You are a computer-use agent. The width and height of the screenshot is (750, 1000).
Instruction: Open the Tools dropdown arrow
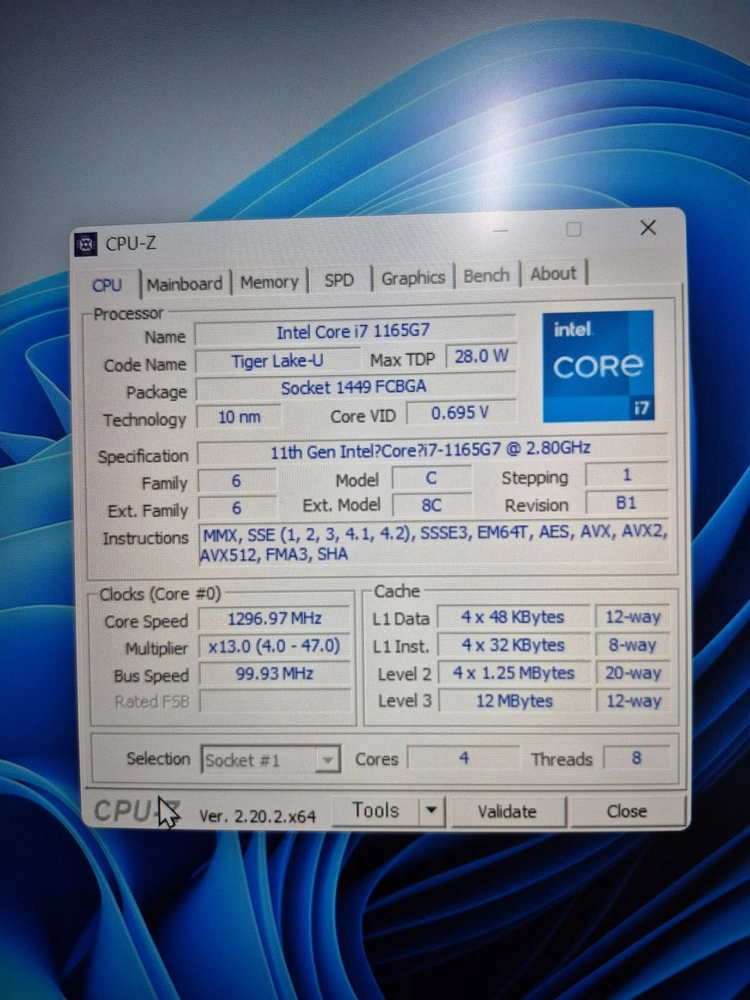[432, 811]
